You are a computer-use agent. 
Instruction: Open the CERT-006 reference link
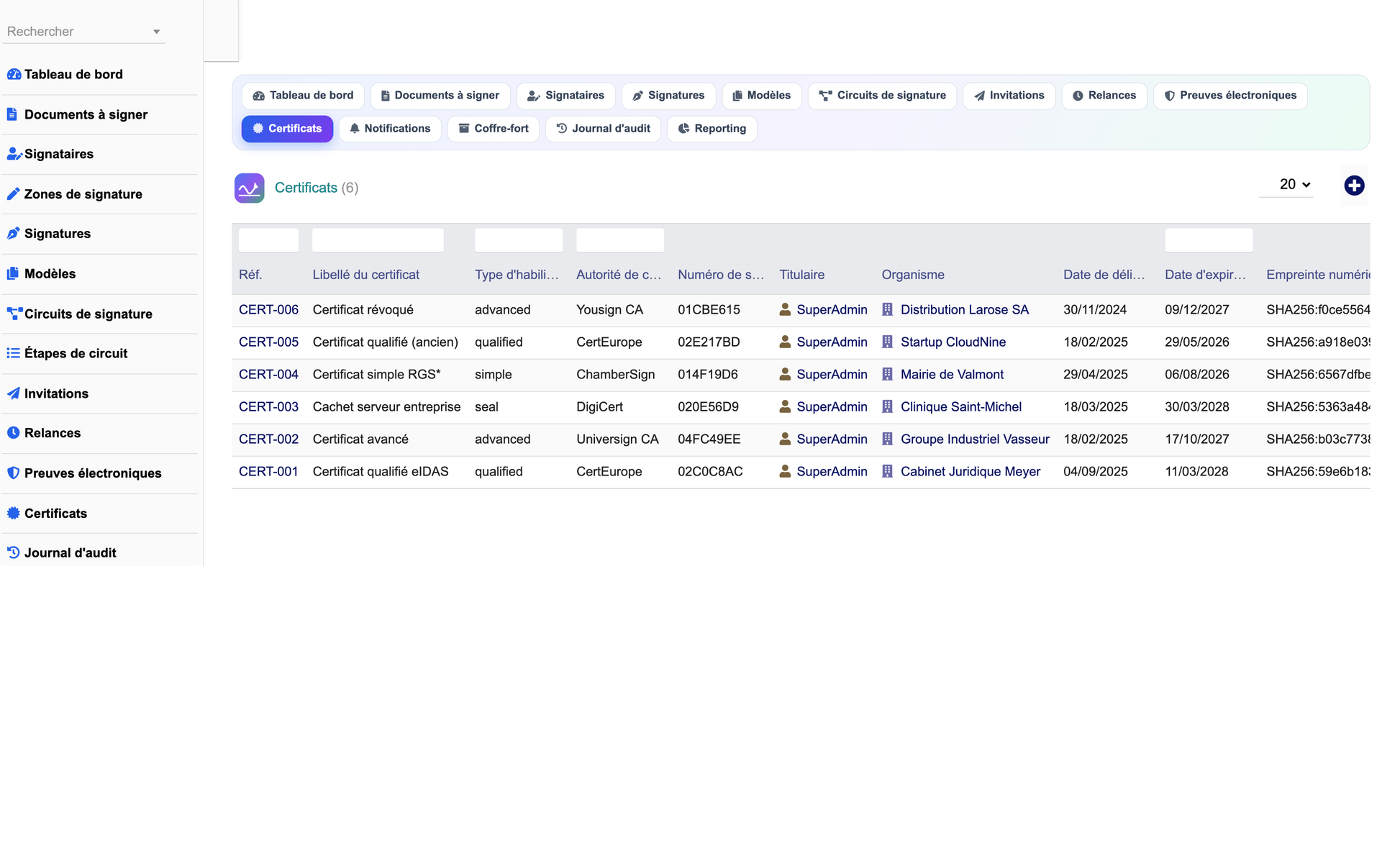[268, 309]
